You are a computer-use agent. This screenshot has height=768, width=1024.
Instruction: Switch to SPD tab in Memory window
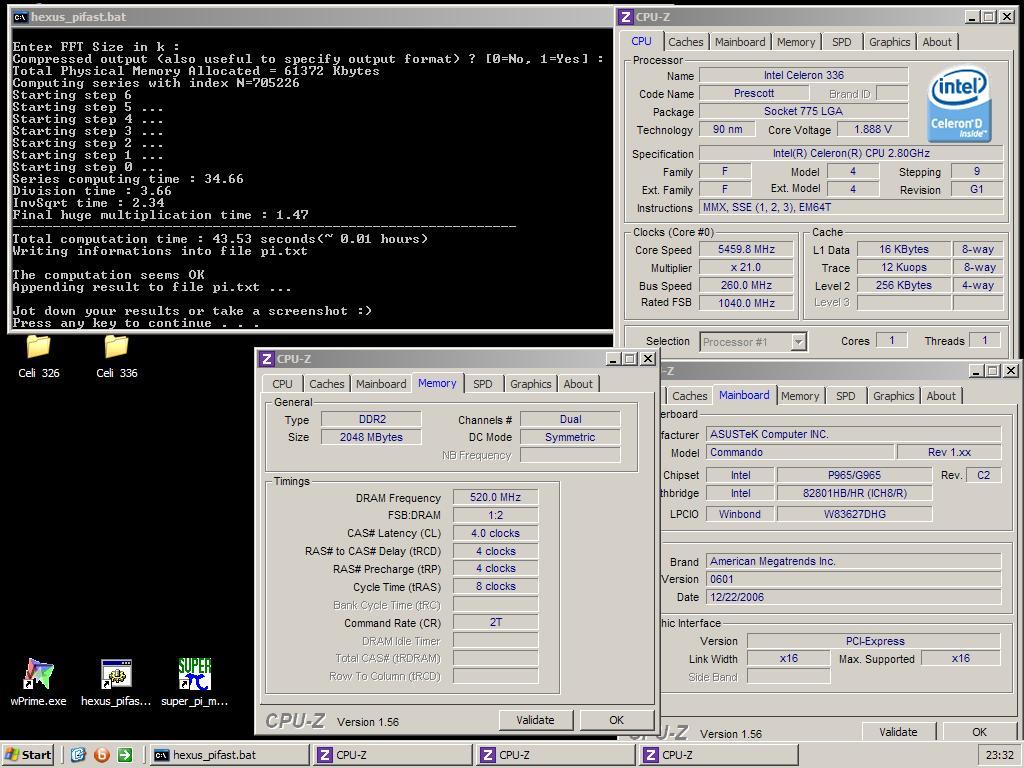pyautogui.click(x=483, y=384)
